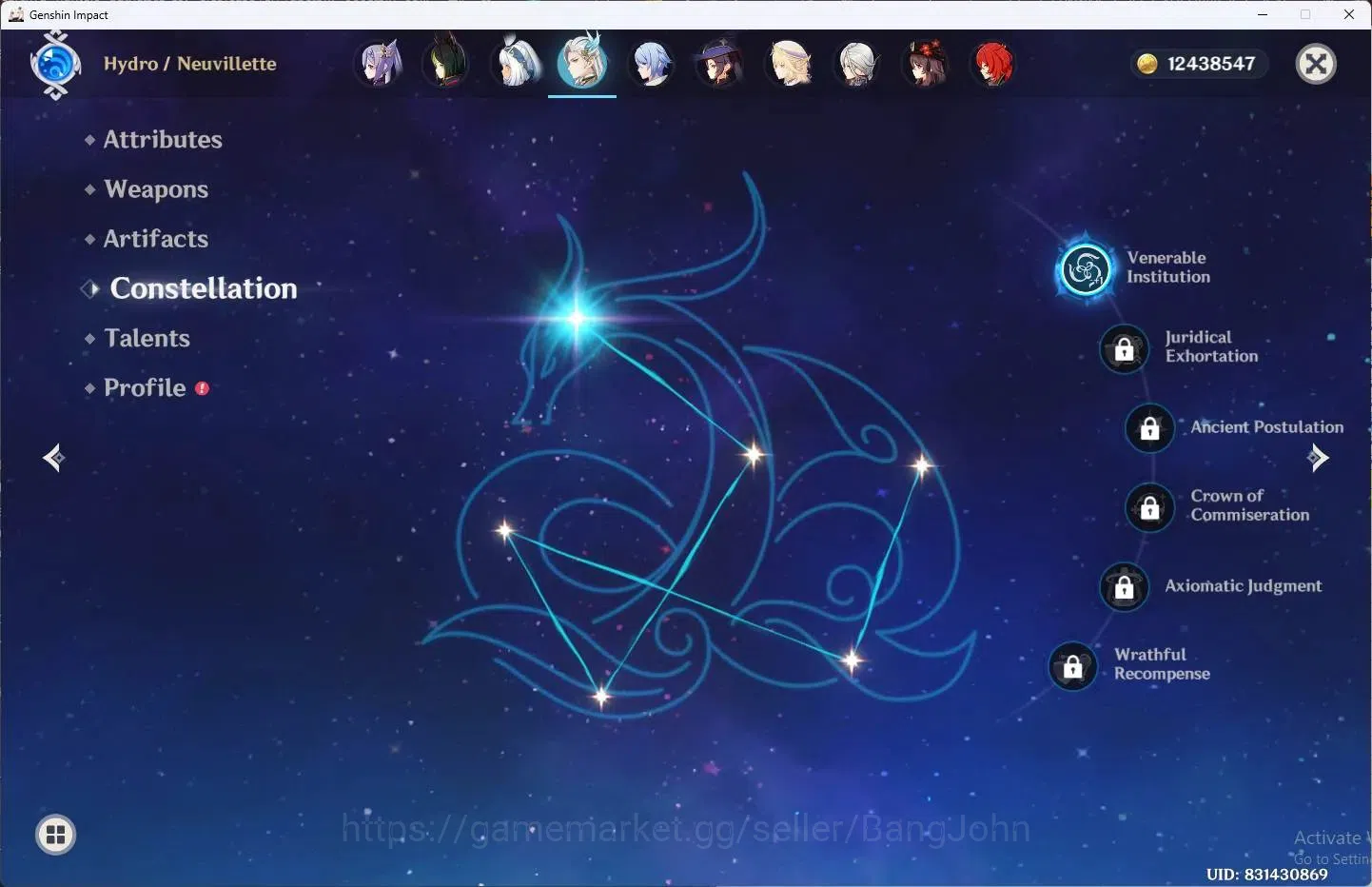Switch to the blonde character portrait

(x=790, y=64)
